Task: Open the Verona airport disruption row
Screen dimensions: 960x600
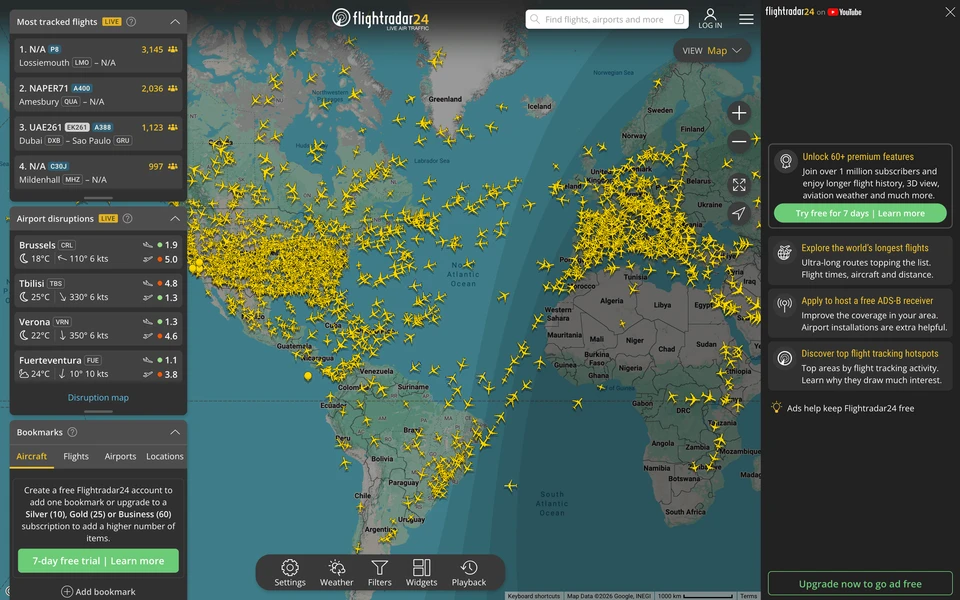Action: click(98, 329)
